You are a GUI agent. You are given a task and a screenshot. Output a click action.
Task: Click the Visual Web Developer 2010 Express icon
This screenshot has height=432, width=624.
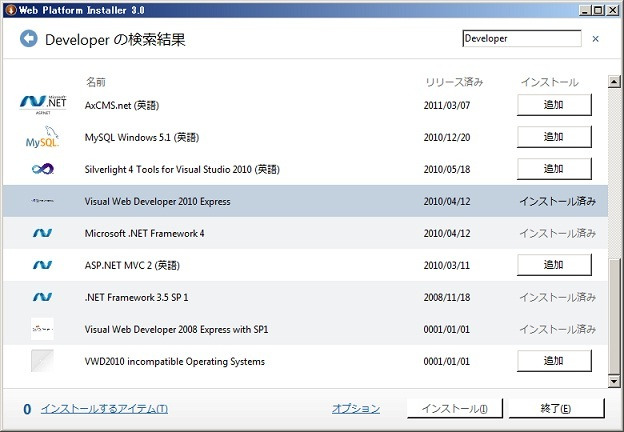pyautogui.click(x=42, y=201)
